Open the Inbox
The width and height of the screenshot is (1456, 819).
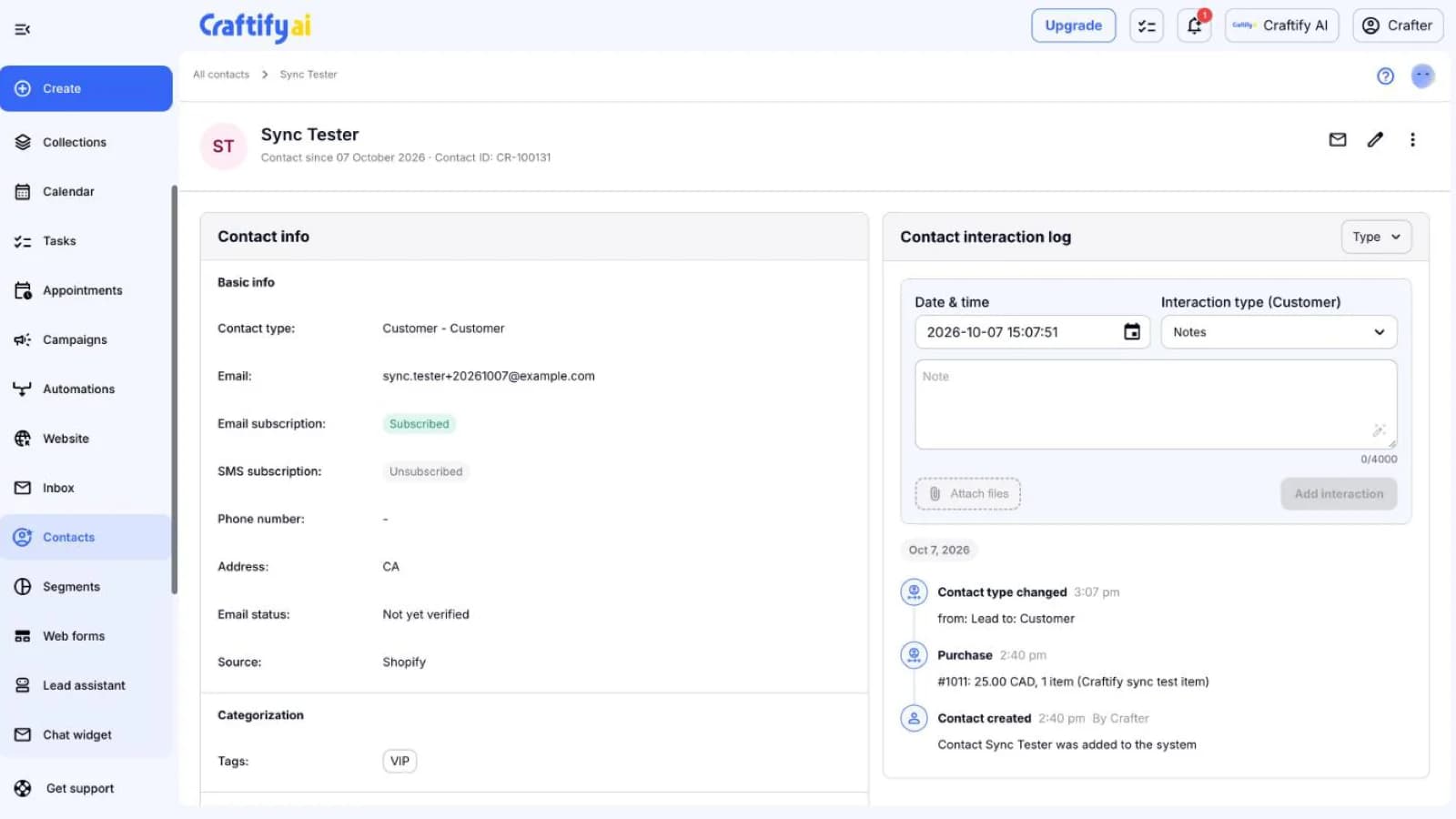point(86,488)
